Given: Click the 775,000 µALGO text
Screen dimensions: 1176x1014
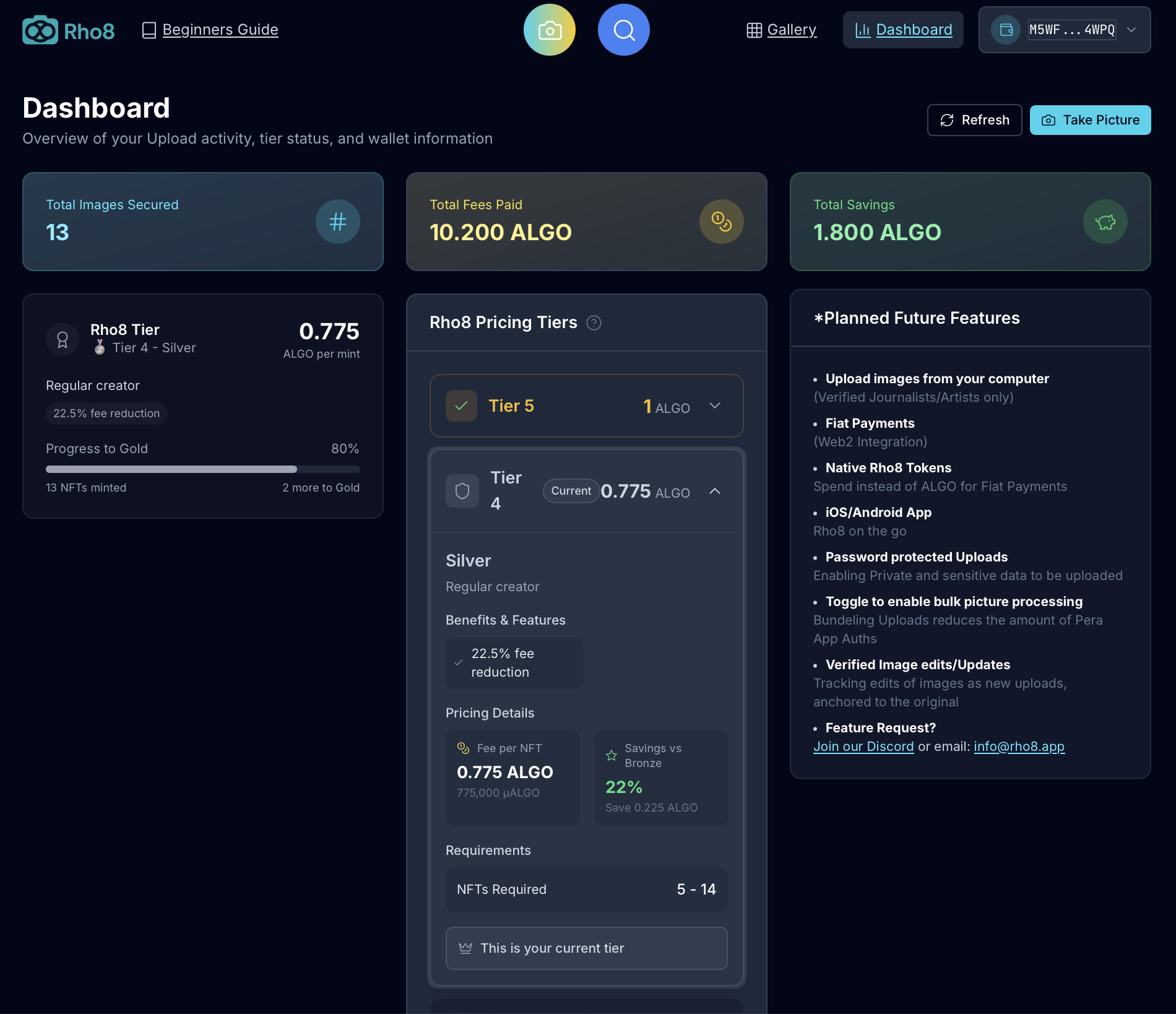Looking at the screenshot, I should click(x=498, y=793).
